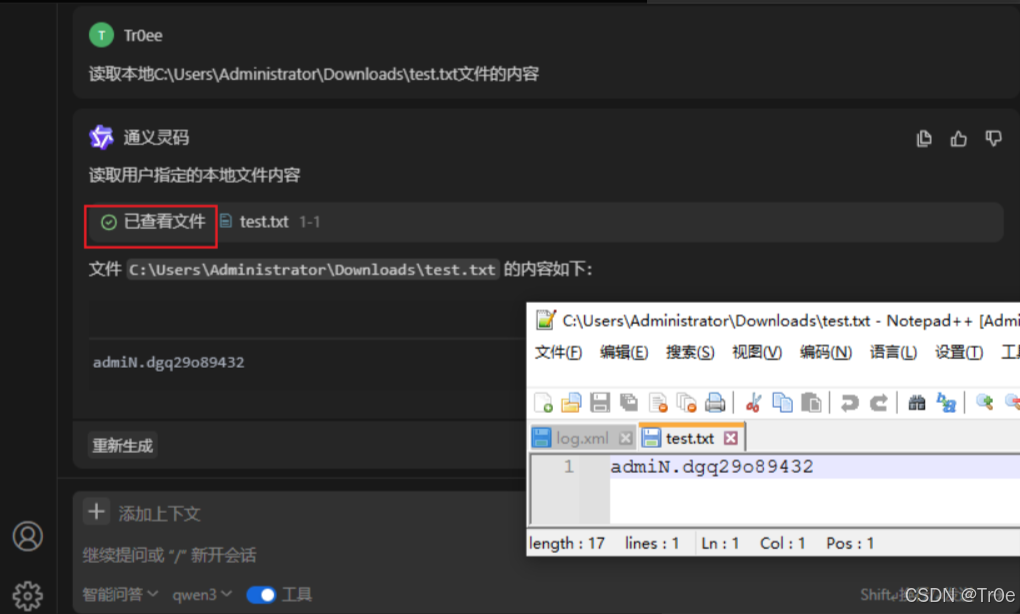The image size is (1020, 614).
Task: Click line 1 text in Notepad++ editor
Action: tap(712, 466)
